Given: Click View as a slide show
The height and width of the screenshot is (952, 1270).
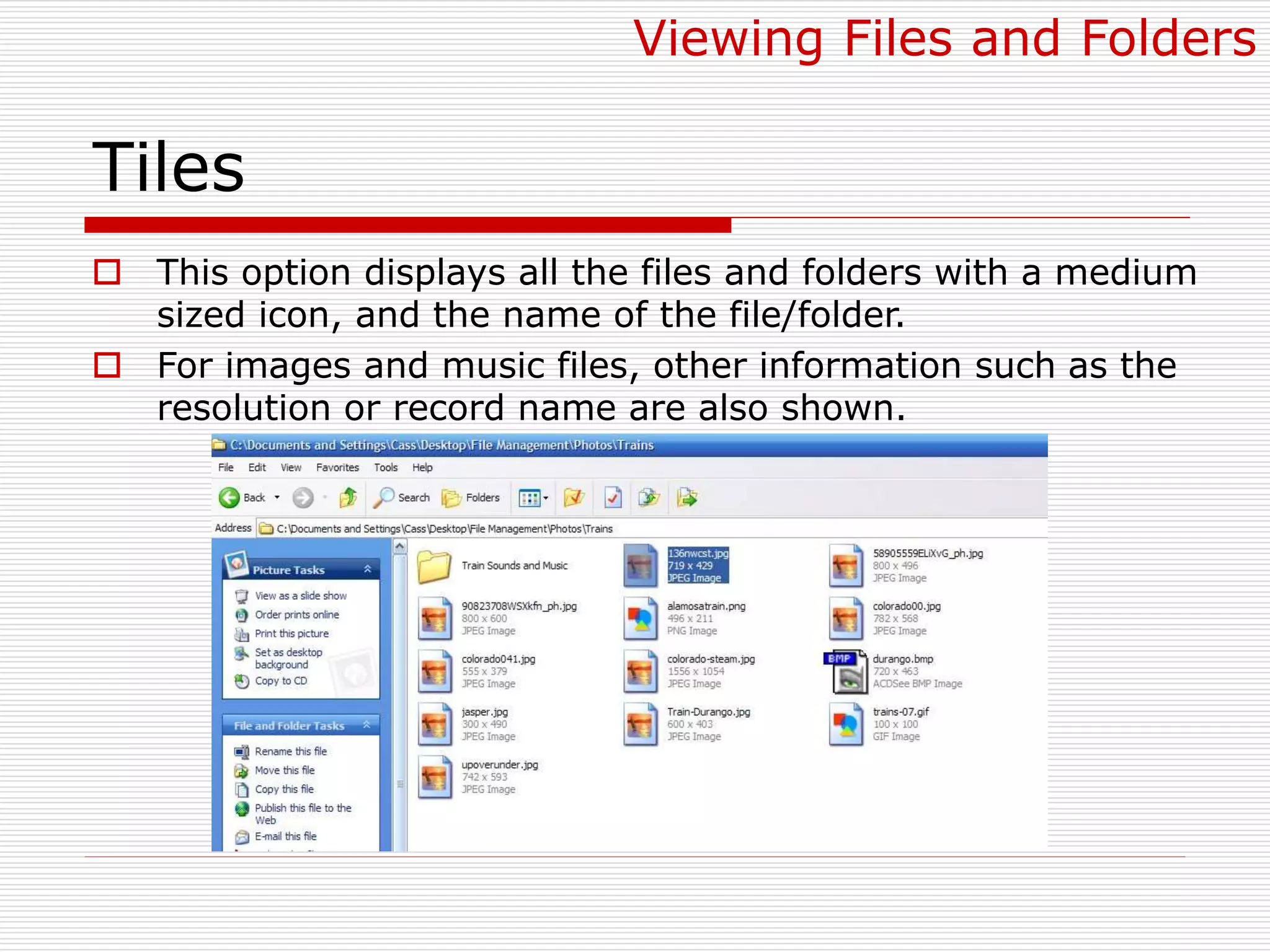Looking at the screenshot, I should (x=301, y=596).
